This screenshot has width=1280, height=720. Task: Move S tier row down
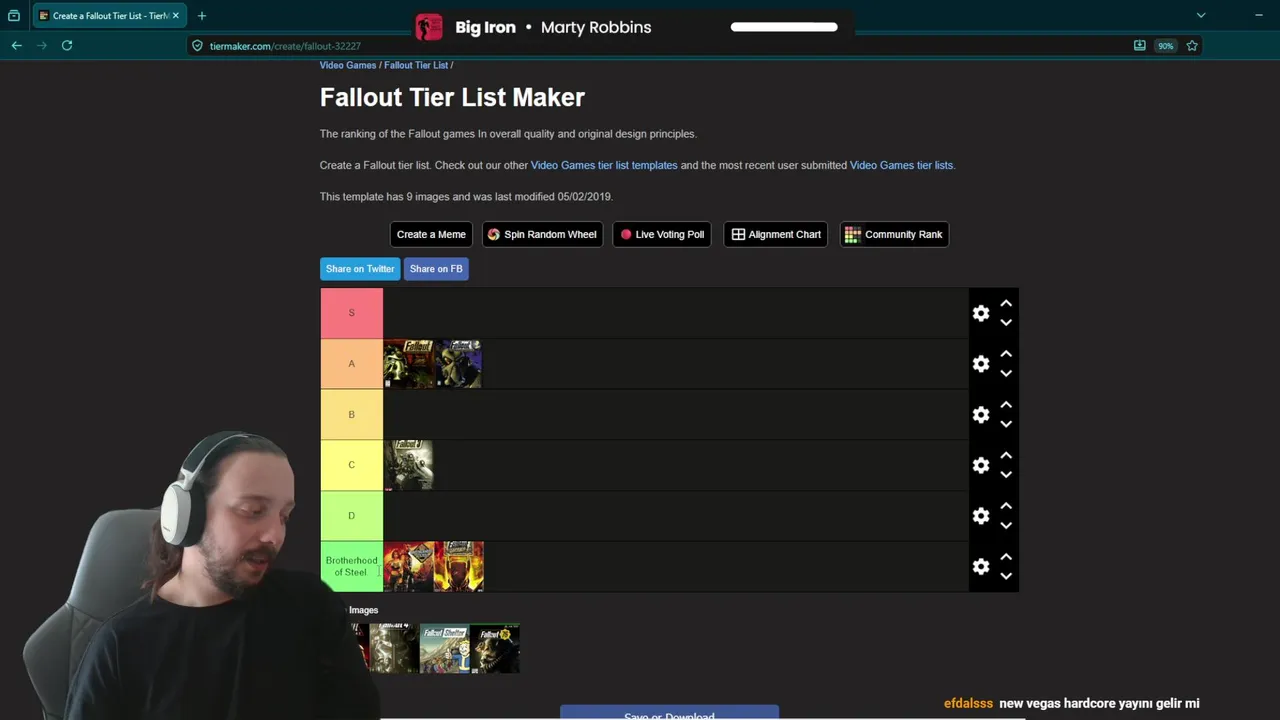point(1006,322)
